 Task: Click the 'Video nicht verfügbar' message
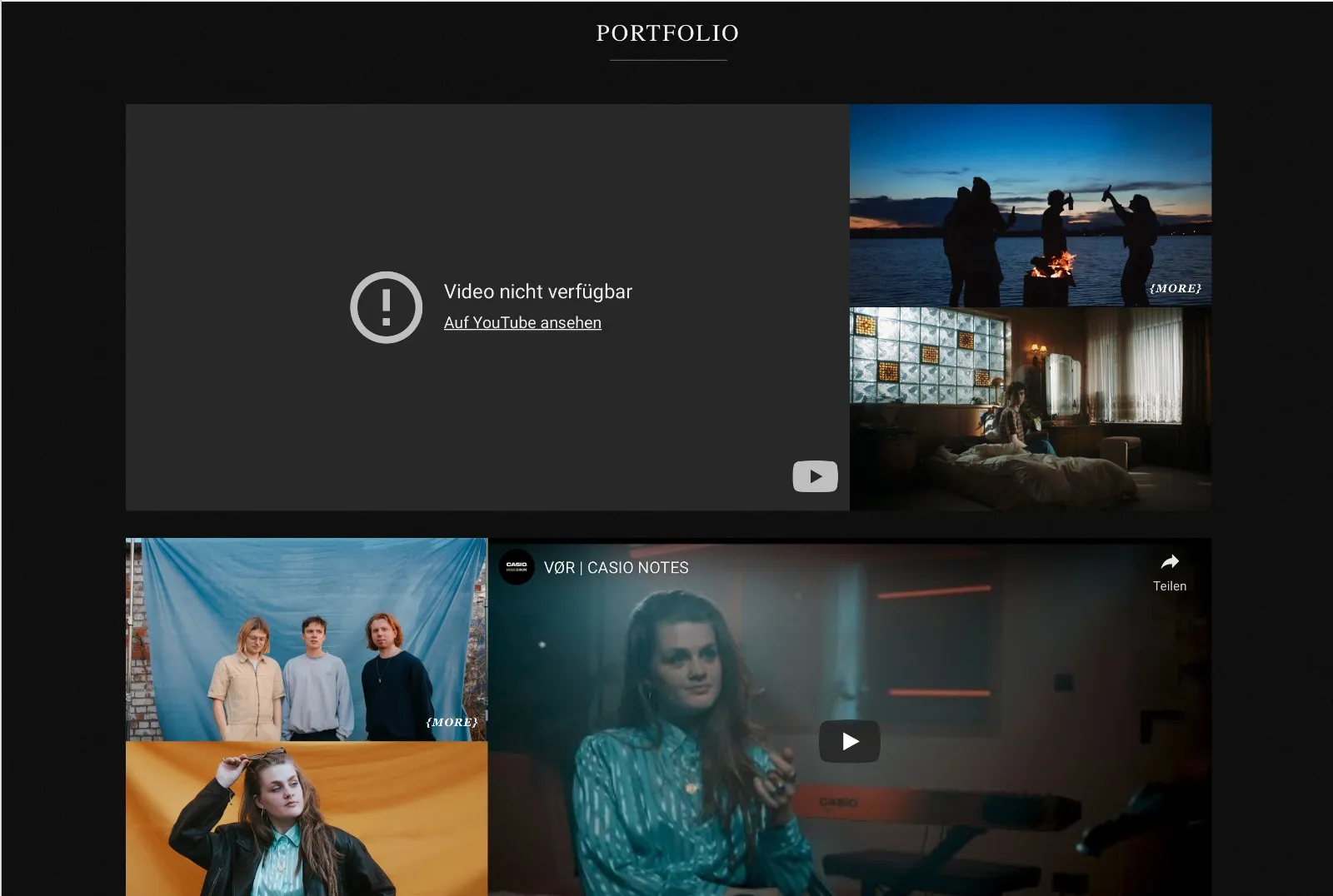(538, 291)
